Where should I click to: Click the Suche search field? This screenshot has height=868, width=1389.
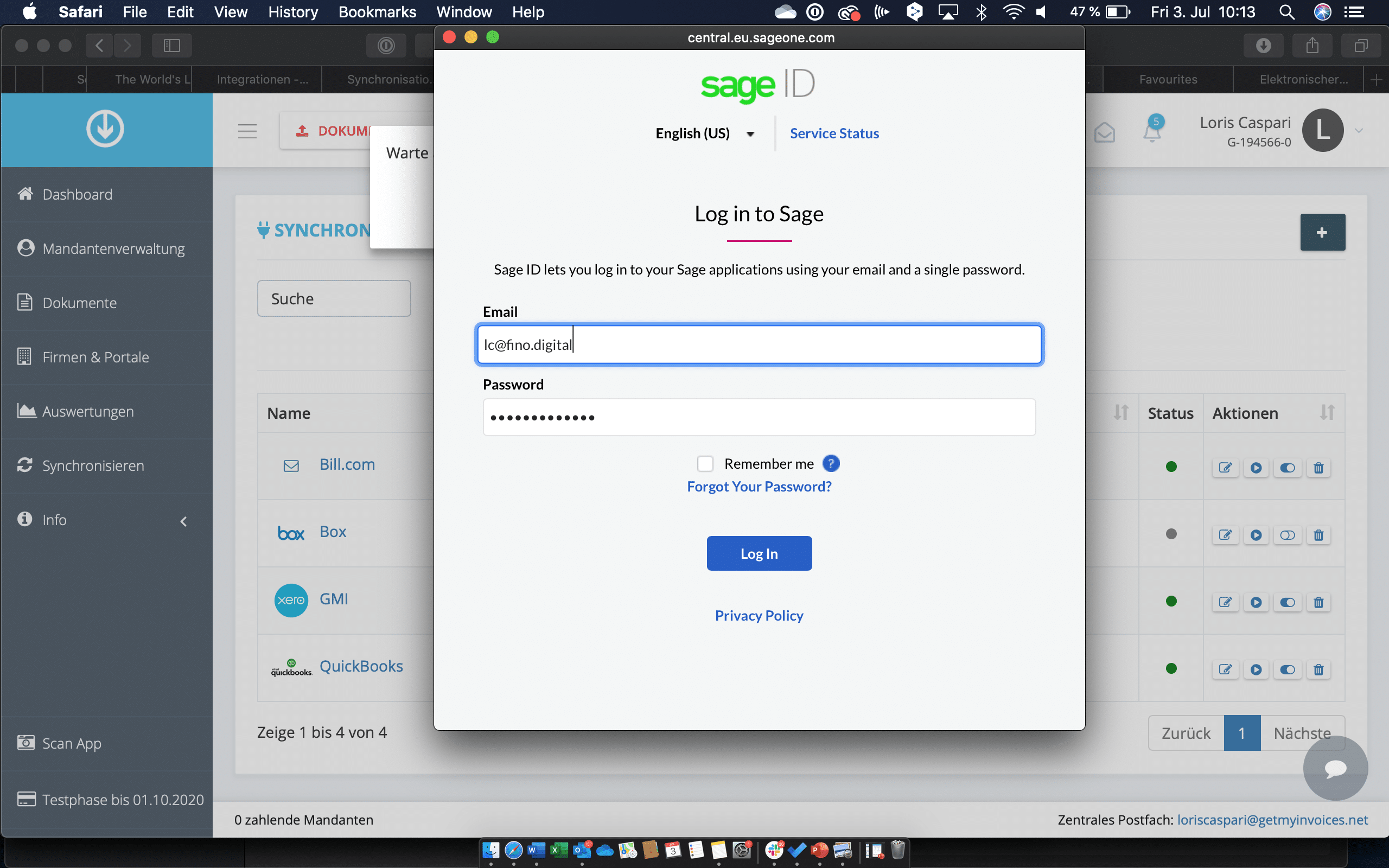[334, 298]
